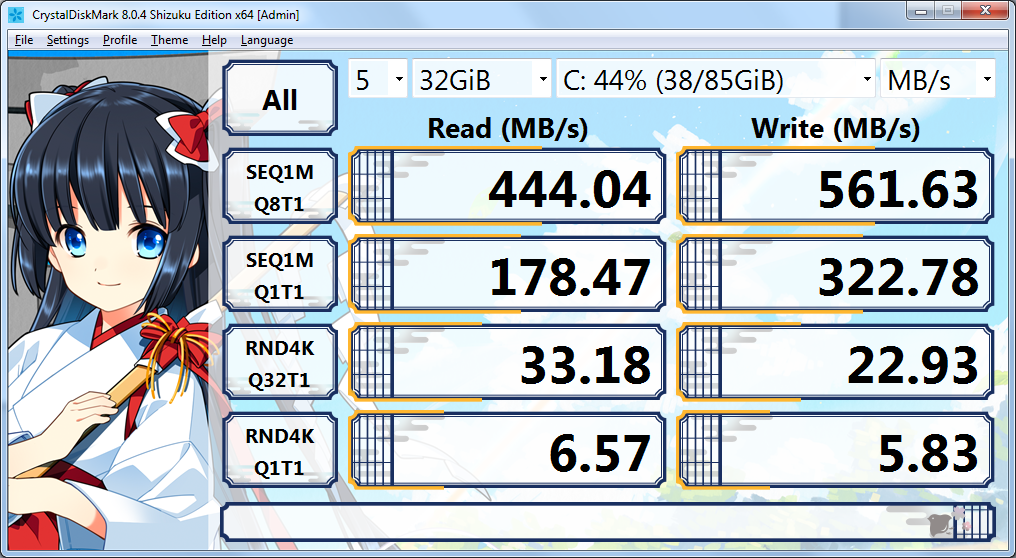Minimize the CrystalDiskMark window

(921, 10)
